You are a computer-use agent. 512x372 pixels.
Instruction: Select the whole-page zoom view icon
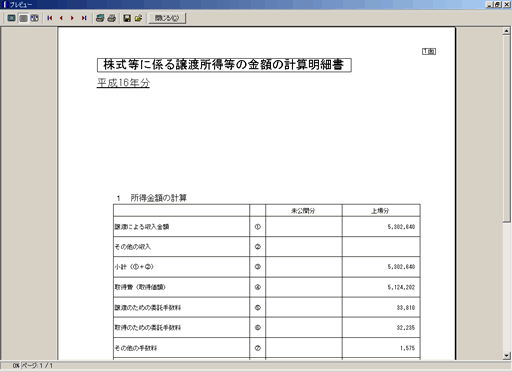pos(11,18)
